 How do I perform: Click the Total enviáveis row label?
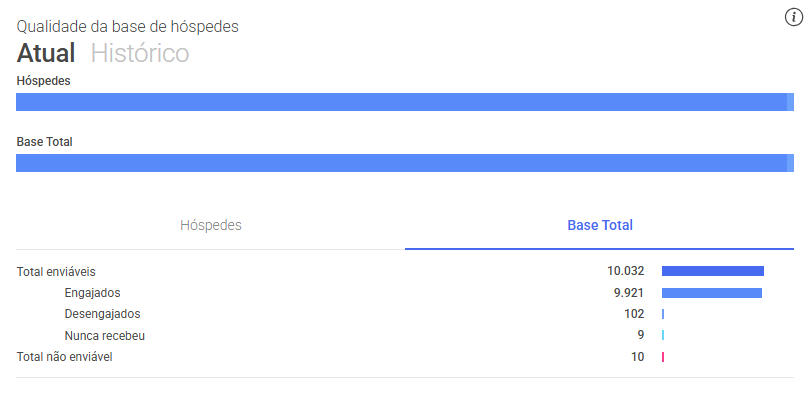[56, 272]
